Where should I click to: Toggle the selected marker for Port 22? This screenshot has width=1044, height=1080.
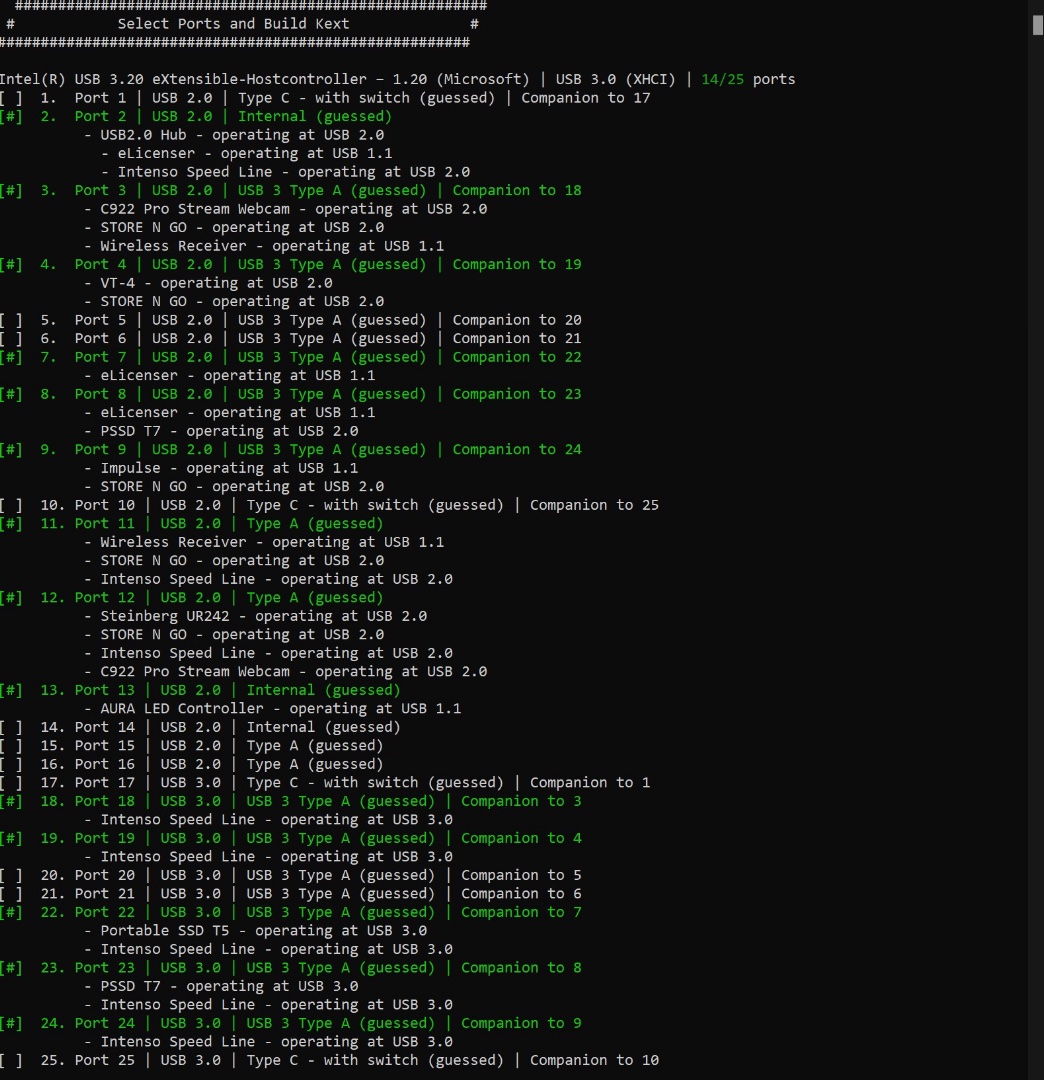11,913
